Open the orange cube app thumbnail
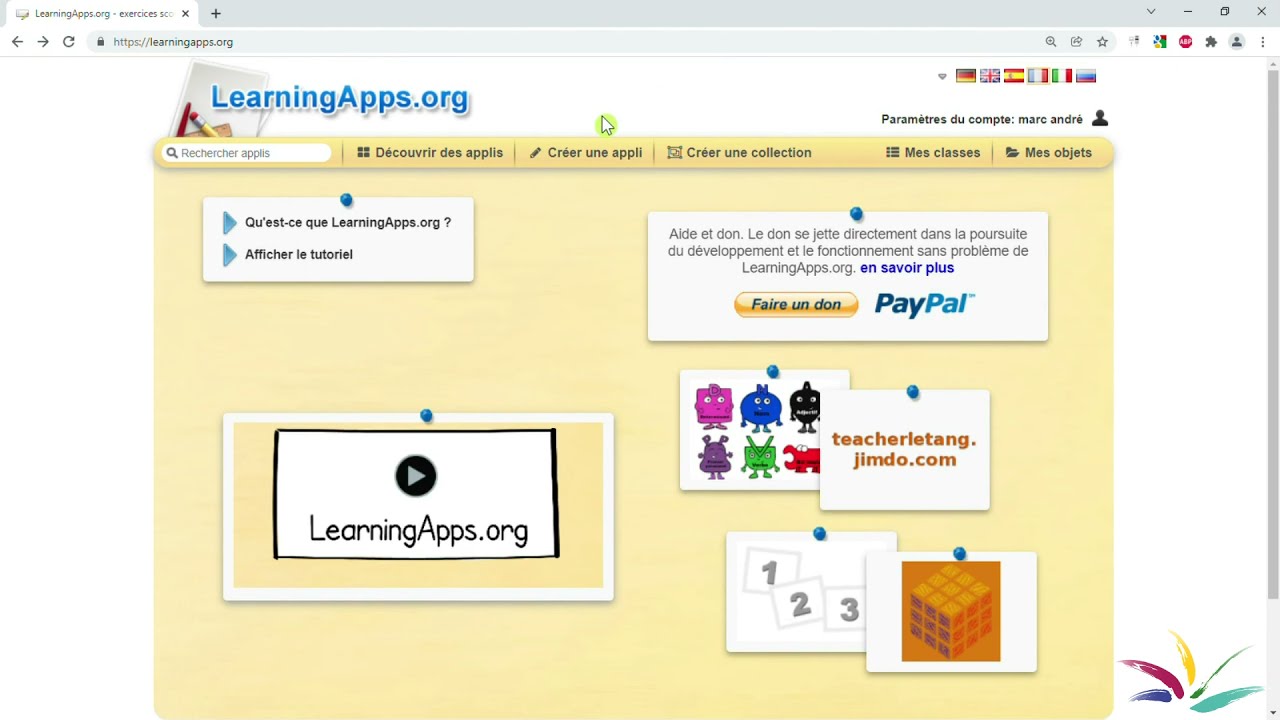 tap(951, 611)
